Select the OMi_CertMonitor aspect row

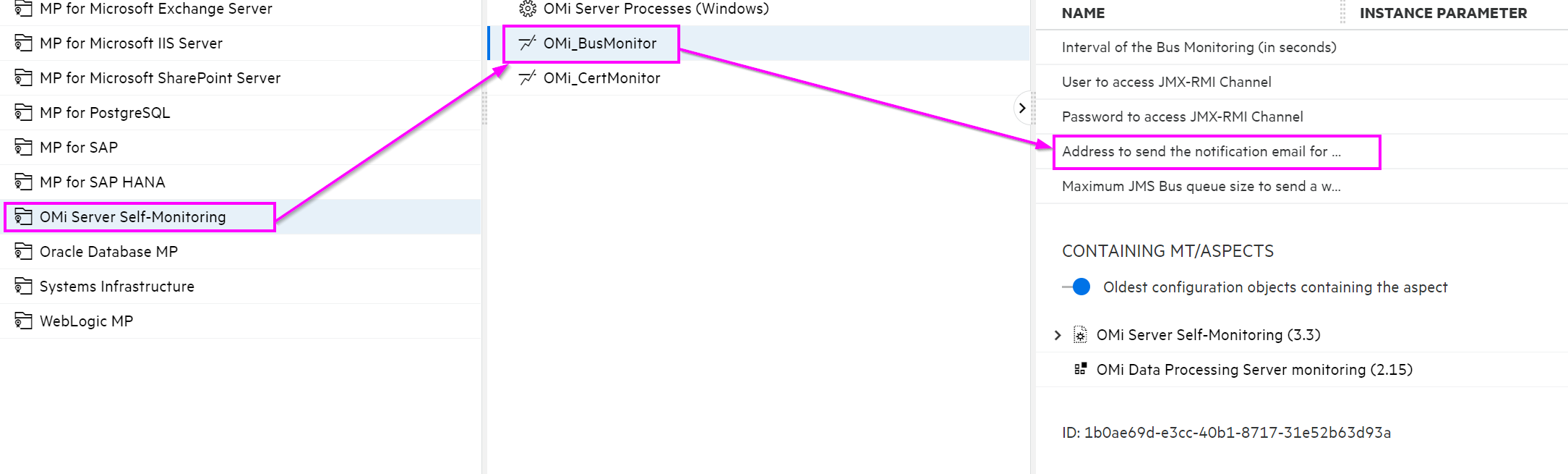[601, 78]
